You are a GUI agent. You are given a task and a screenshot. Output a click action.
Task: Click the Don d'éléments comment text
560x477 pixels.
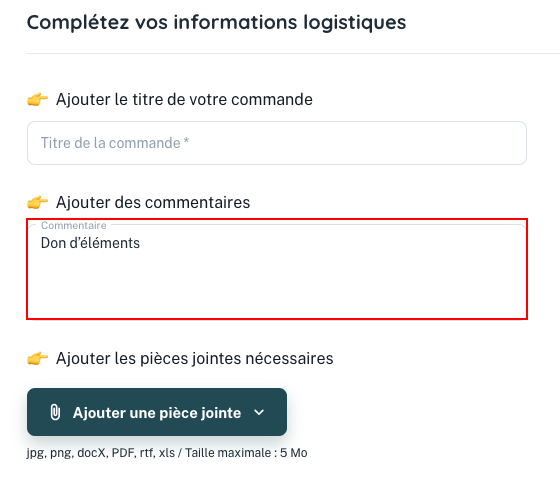pos(90,243)
